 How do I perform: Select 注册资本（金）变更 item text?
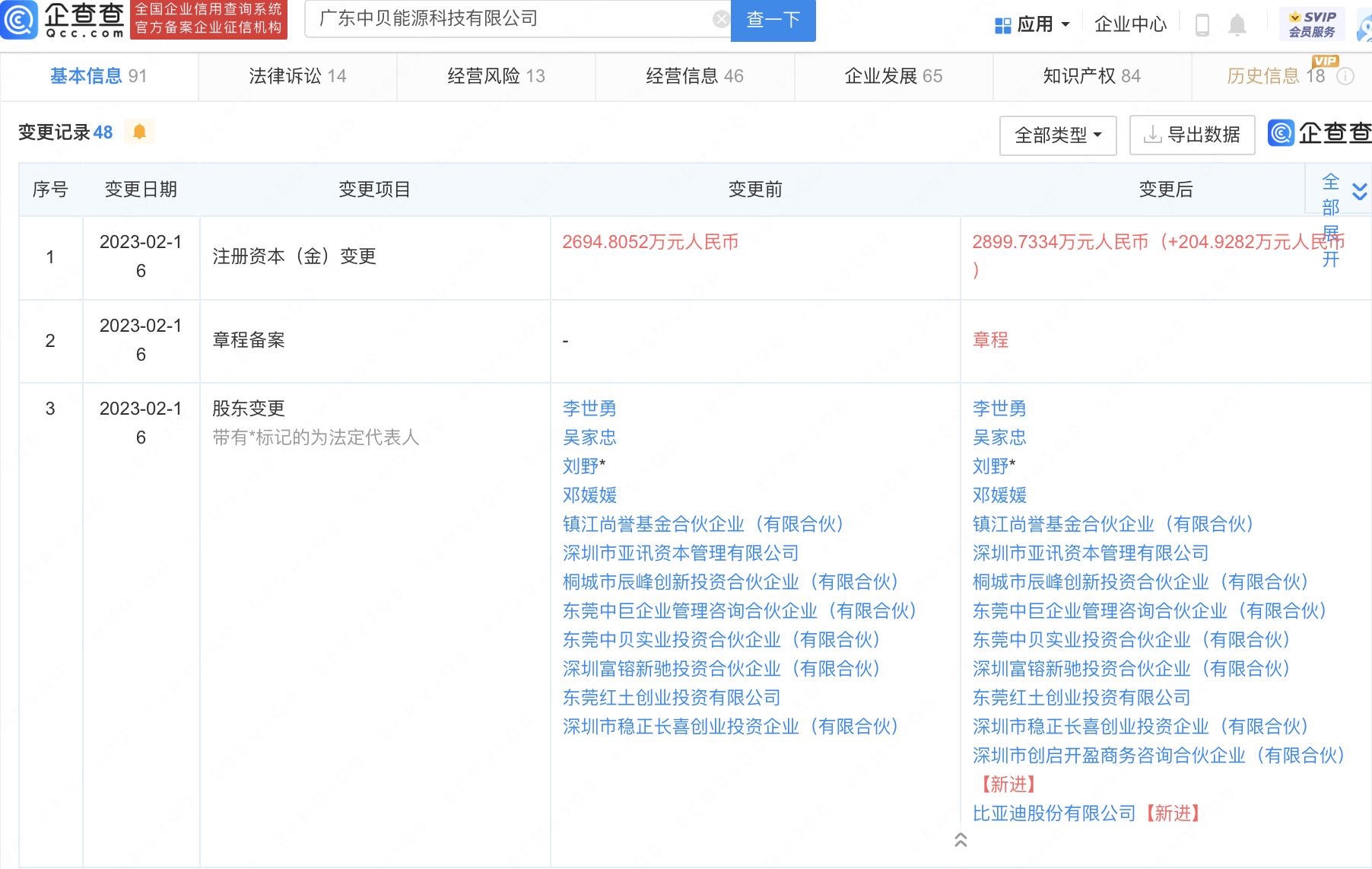pos(294,256)
